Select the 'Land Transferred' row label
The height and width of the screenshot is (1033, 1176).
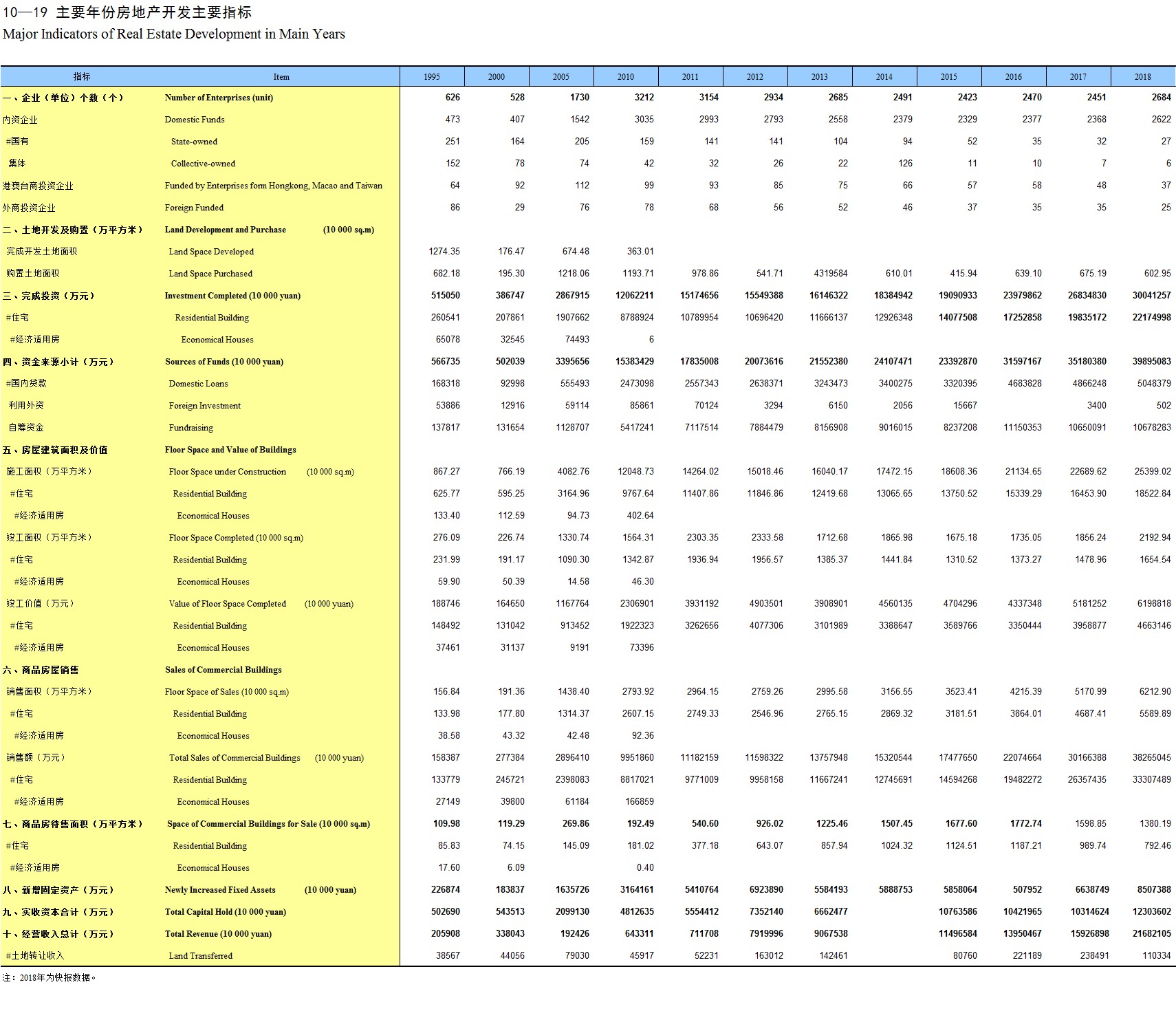coord(201,956)
